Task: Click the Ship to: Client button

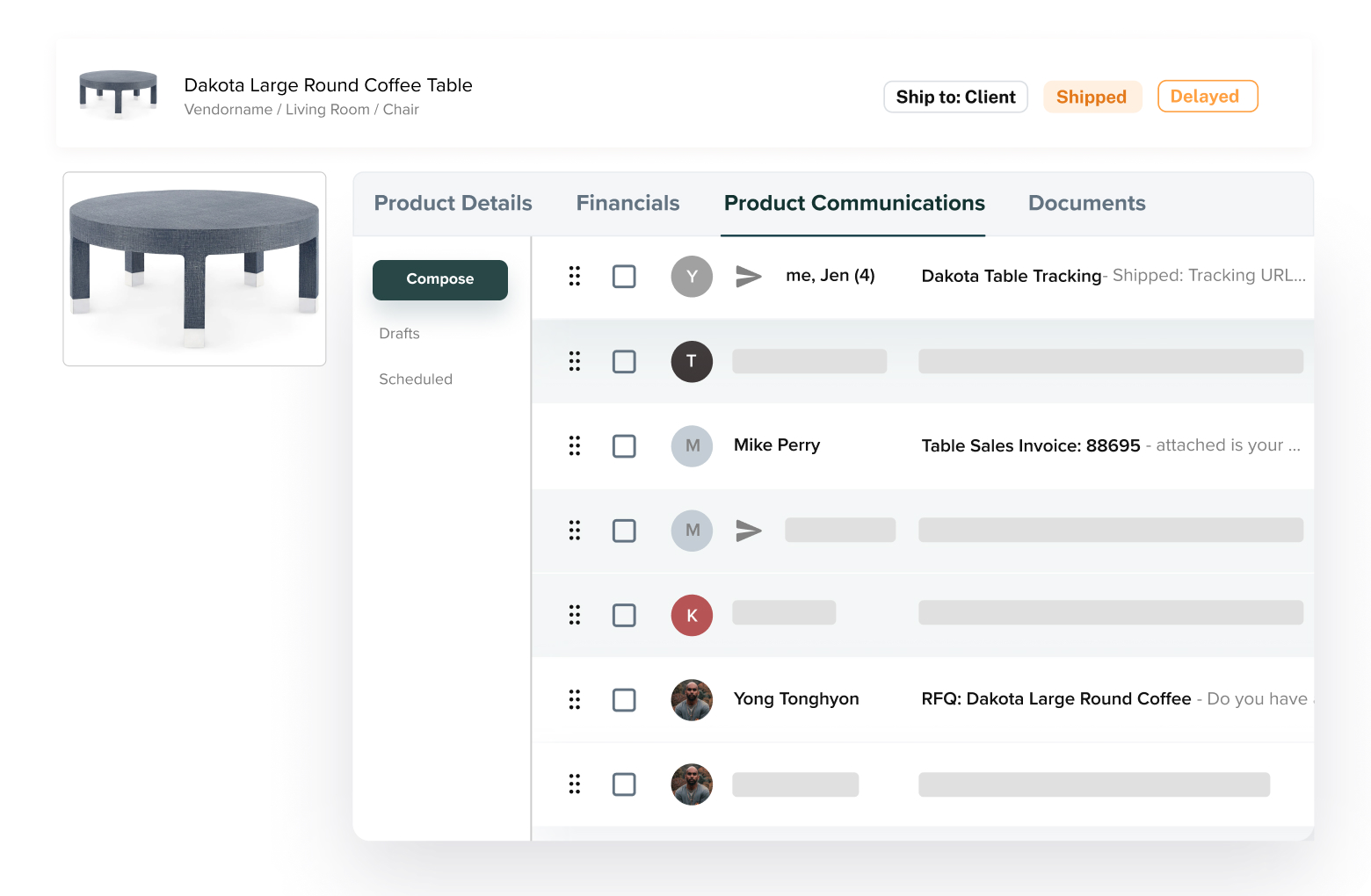Action: pyautogui.click(x=955, y=97)
